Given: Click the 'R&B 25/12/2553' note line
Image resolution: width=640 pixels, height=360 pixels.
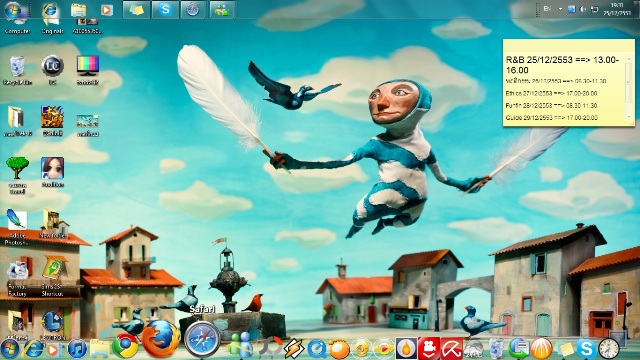Looking at the screenshot, I should (562, 64).
